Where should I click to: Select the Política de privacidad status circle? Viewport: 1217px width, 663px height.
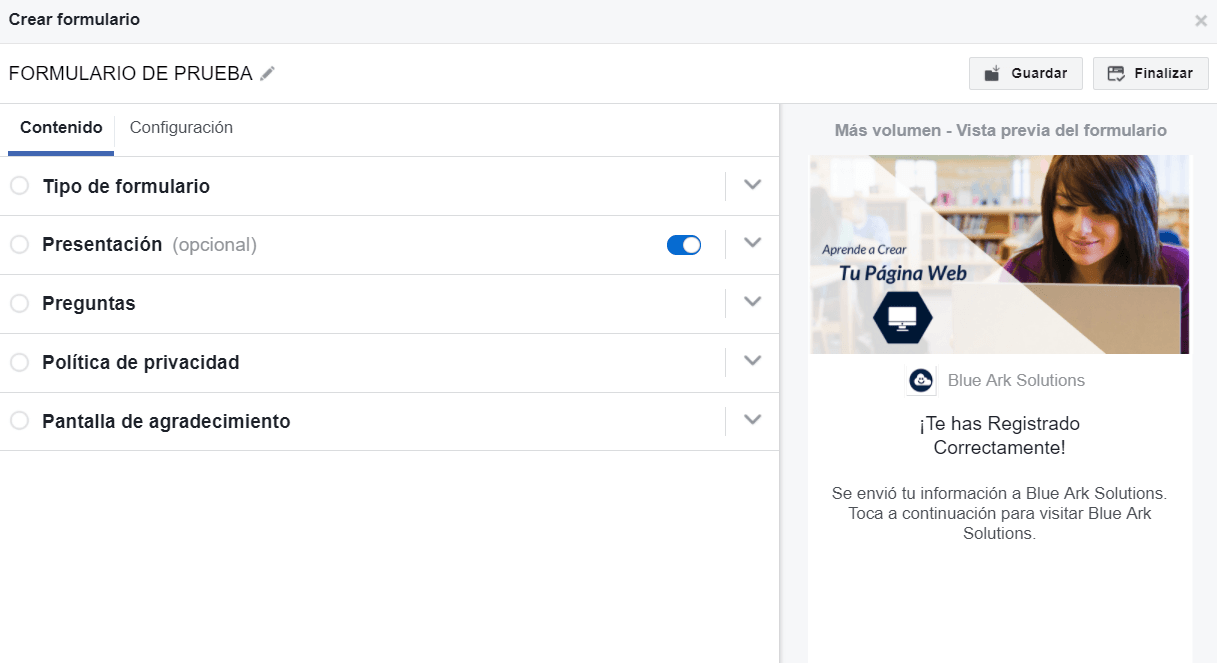[x=19, y=363]
